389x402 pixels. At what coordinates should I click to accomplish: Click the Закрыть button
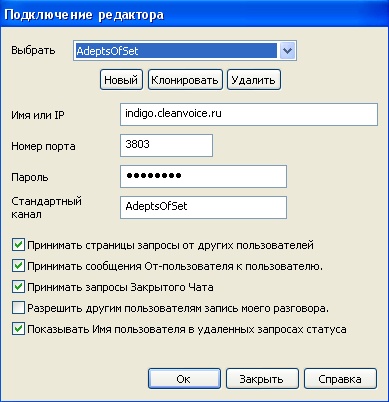pyautogui.click(x=262, y=379)
